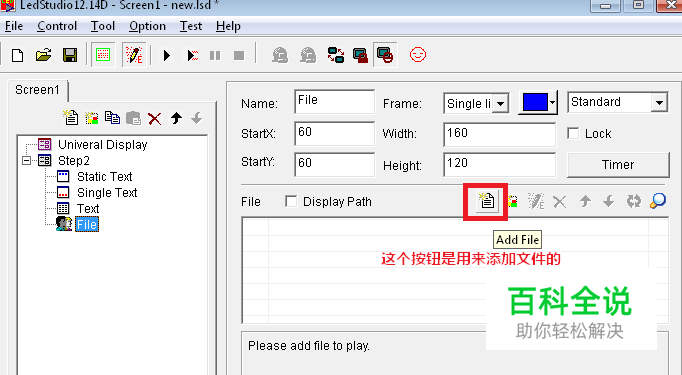682x375 pixels.
Task: Click the Add File button
Action: pyautogui.click(x=486, y=201)
